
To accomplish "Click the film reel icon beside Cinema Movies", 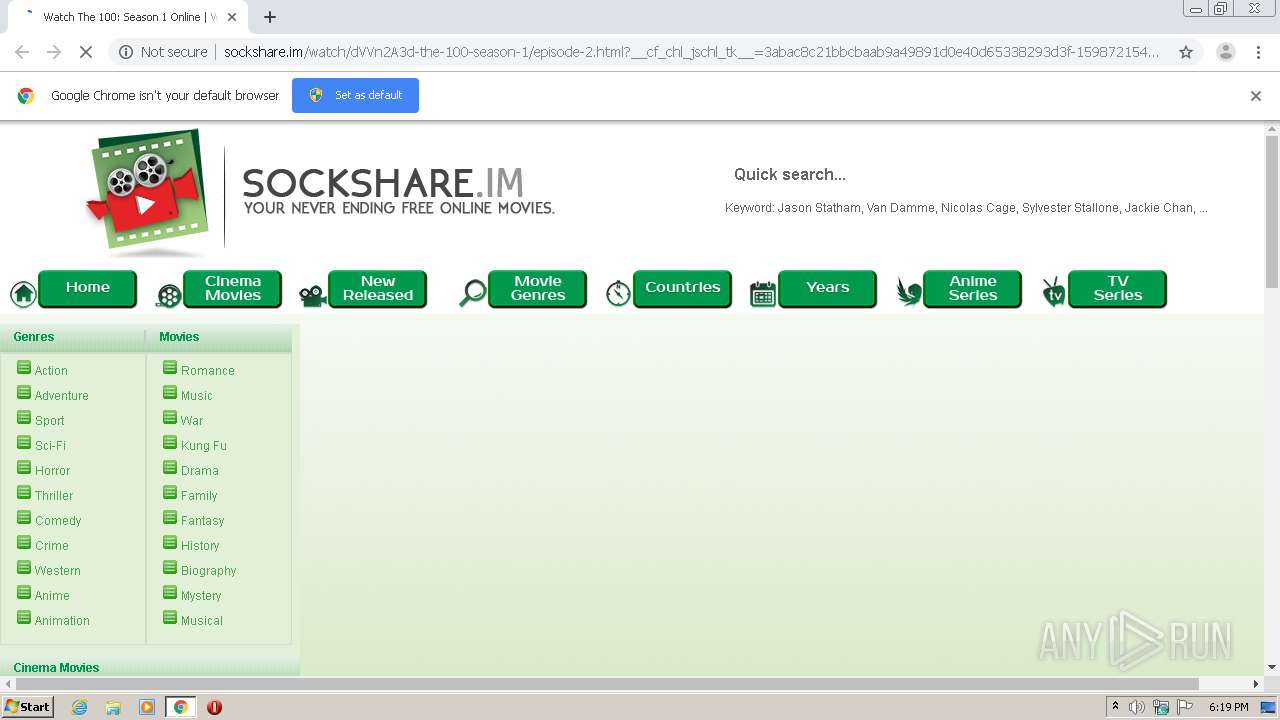I will (169, 295).
